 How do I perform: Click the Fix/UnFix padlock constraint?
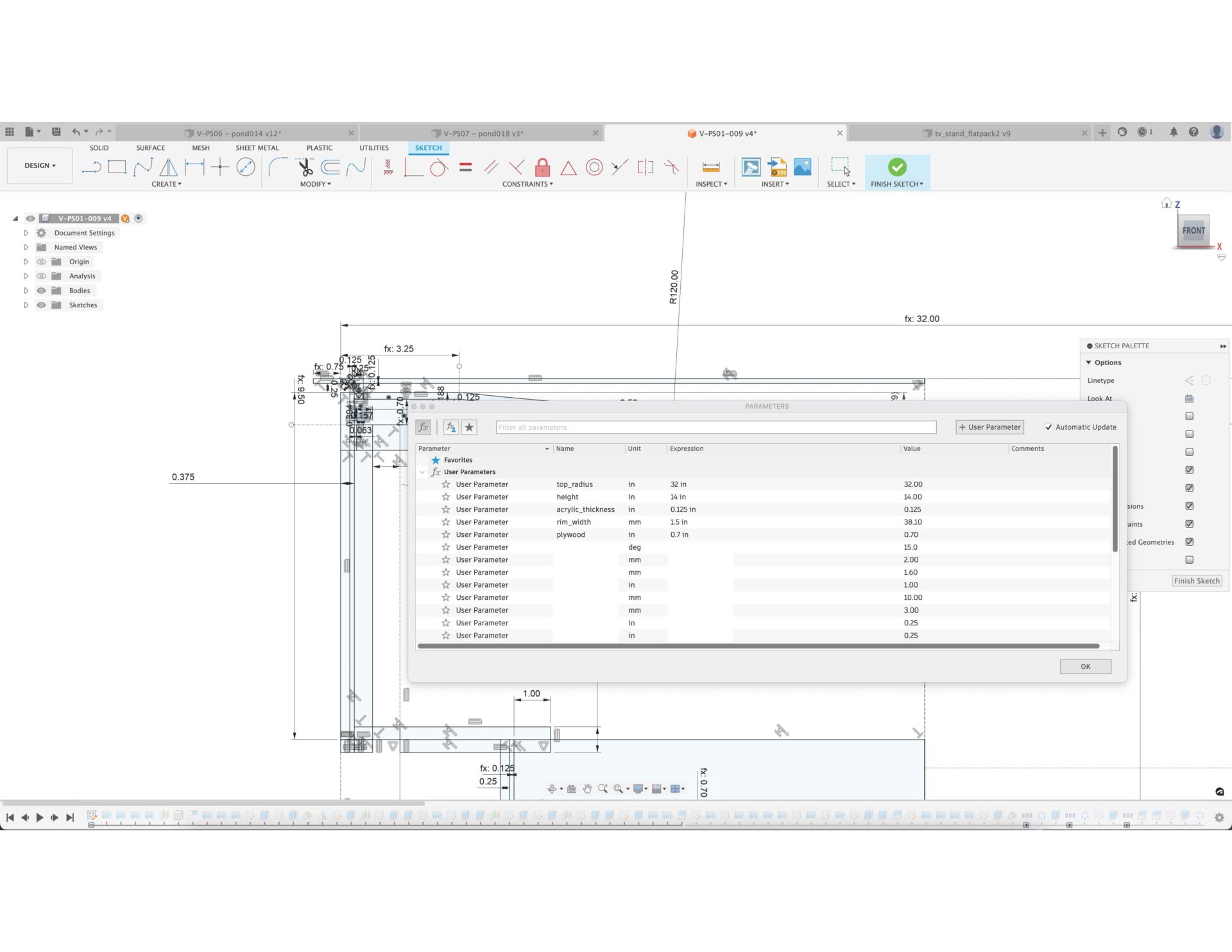point(542,167)
